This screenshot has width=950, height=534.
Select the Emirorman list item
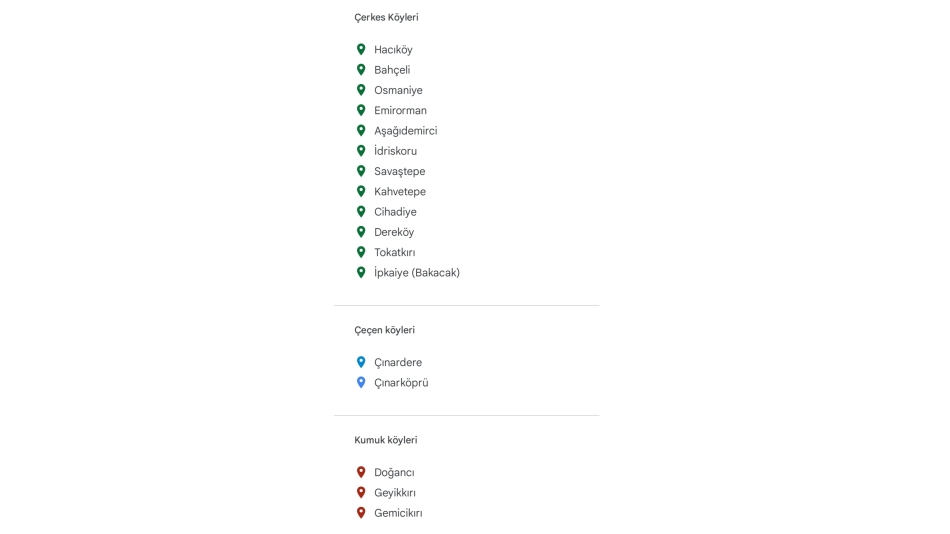tap(400, 111)
